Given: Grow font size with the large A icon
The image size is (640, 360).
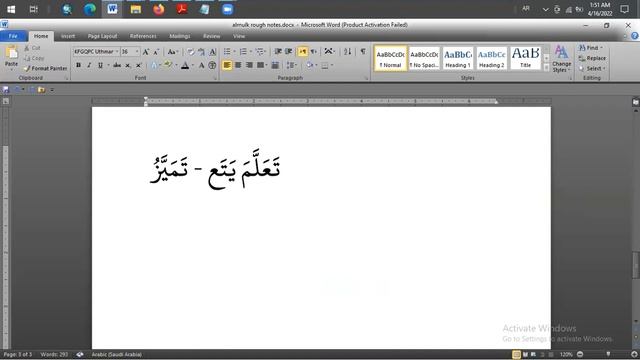Looking at the screenshot, I should point(146,52).
